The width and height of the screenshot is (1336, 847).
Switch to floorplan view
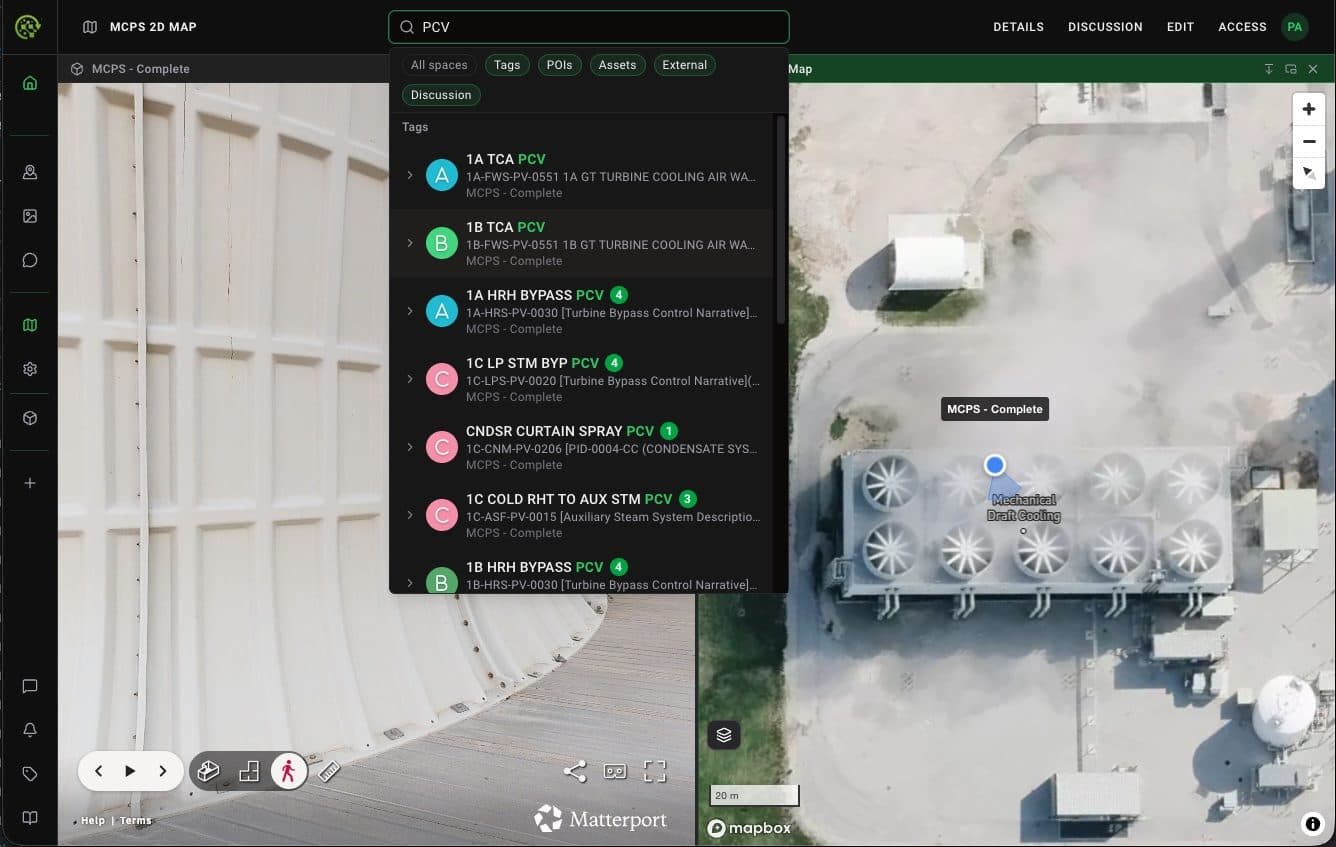[x=249, y=771]
